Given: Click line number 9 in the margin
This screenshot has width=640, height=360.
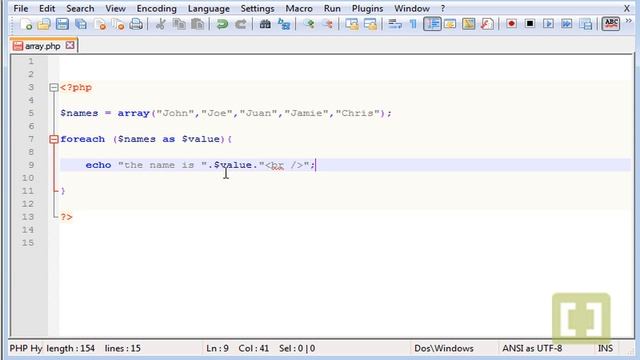Looking at the screenshot, I should click(31, 165).
